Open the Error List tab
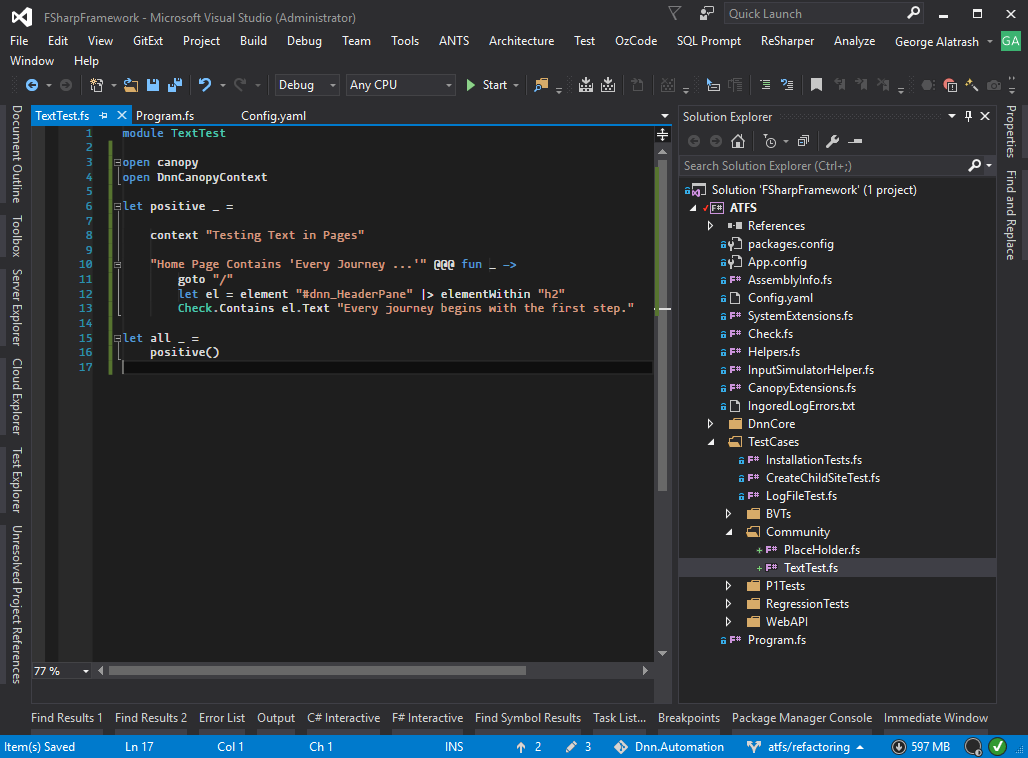 pyautogui.click(x=222, y=718)
